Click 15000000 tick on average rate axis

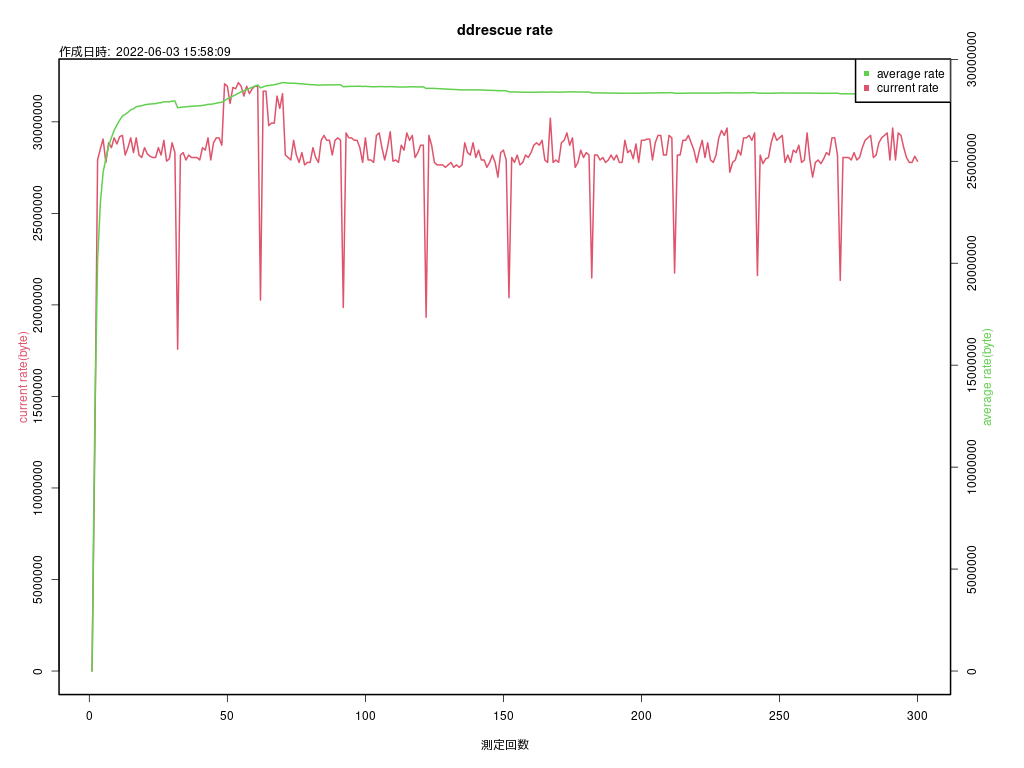(x=972, y=365)
